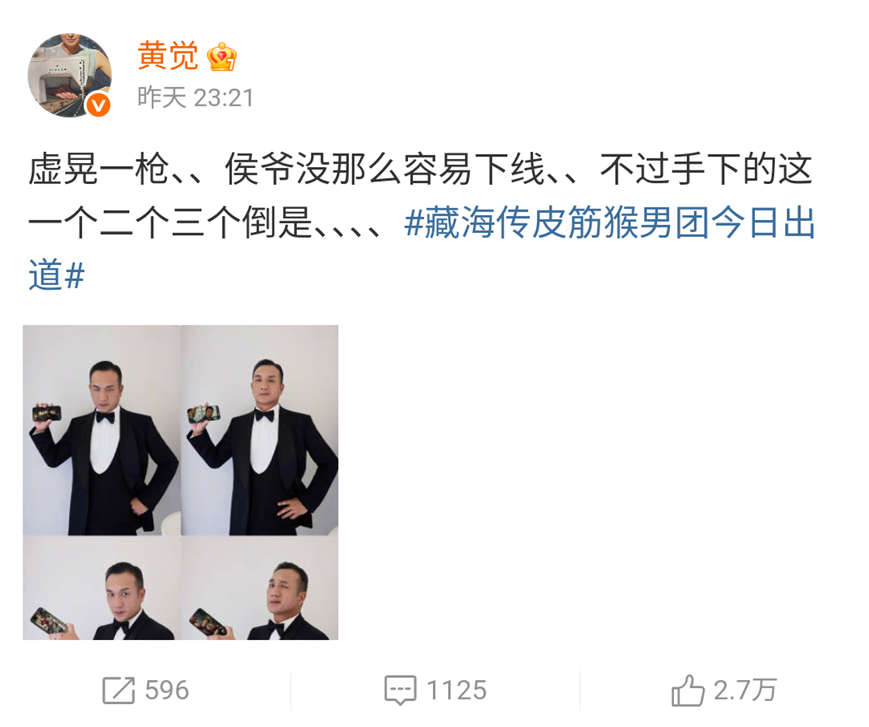Open the bottom-left photo thumbnail
Image resolution: width=869 pixels, height=727 pixels.
[101, 588]
